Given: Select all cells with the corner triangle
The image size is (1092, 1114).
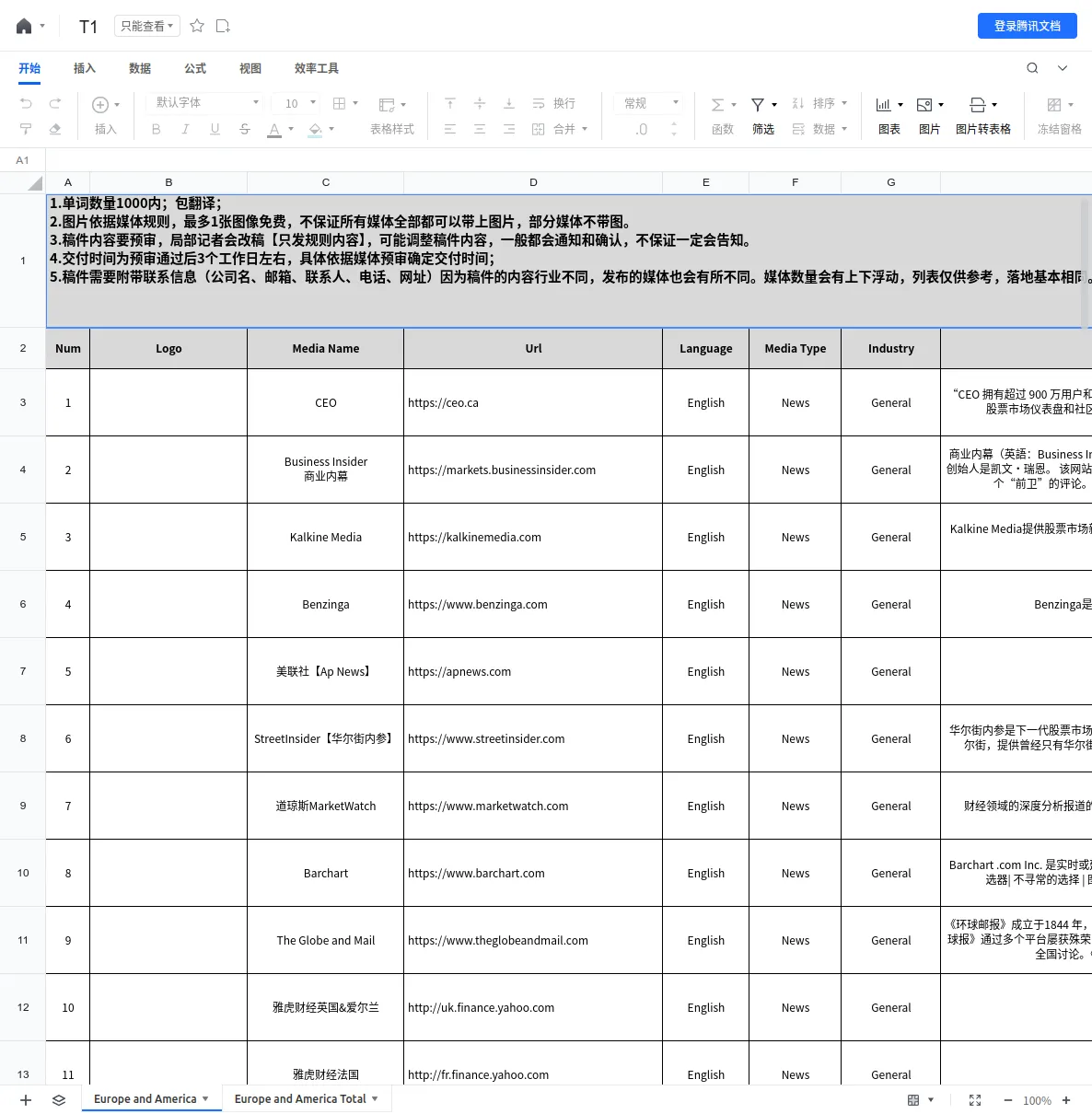Looking at the screenshot, I should click(x=35, y=183).
